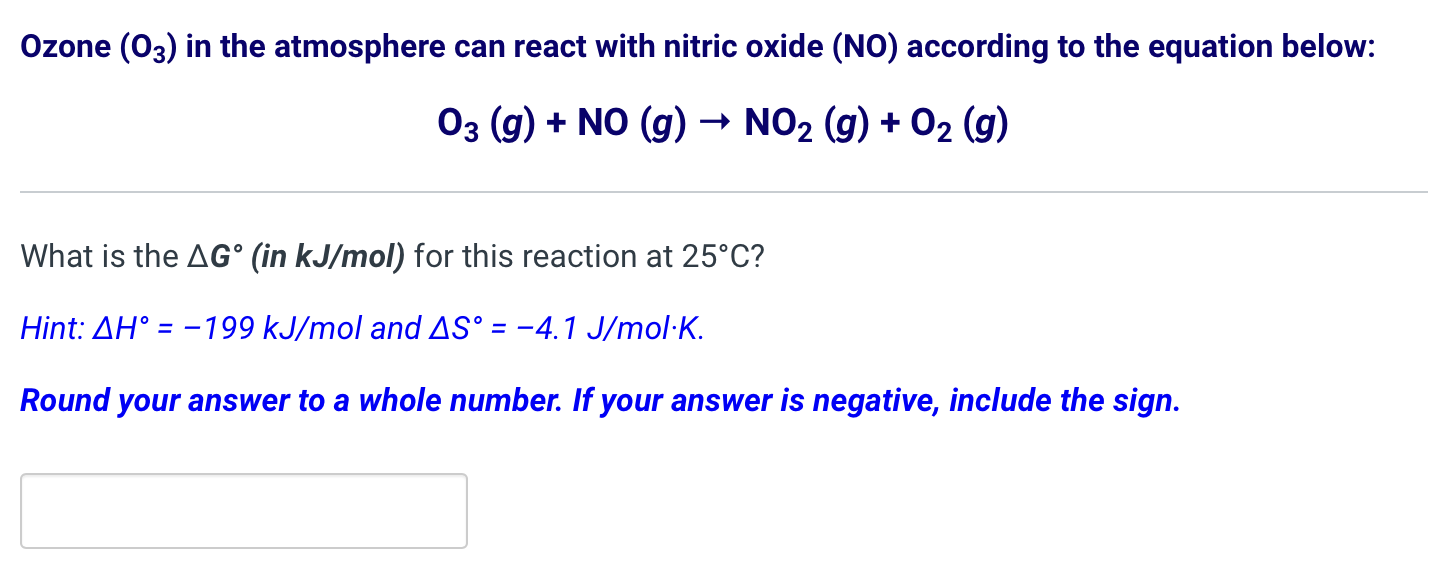The width and height of the screenshot is (1434, 582).
Task: Select the rounding instruction text
Action: (x=598, y=400)
